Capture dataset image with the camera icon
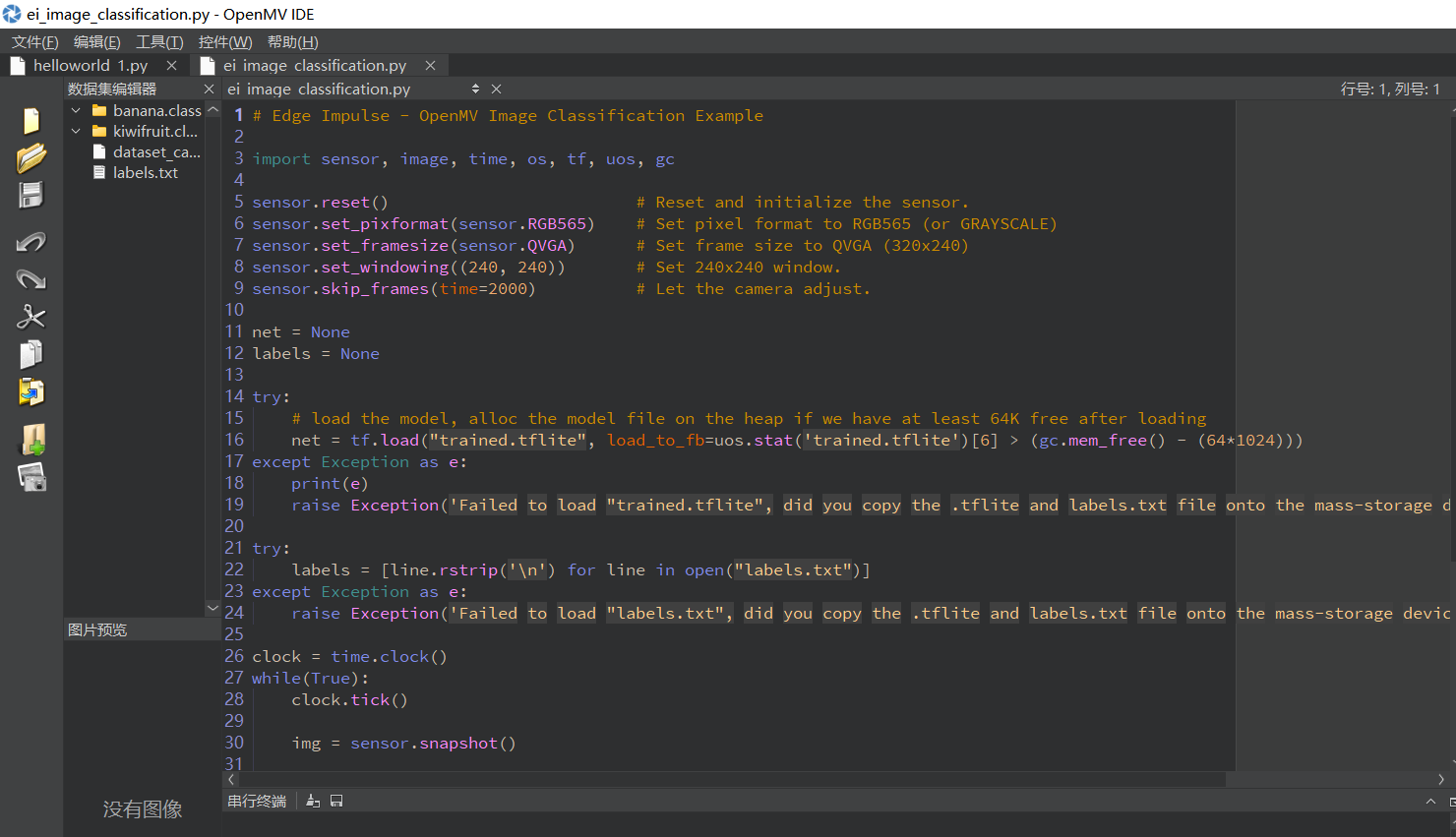 click(32, 477)
